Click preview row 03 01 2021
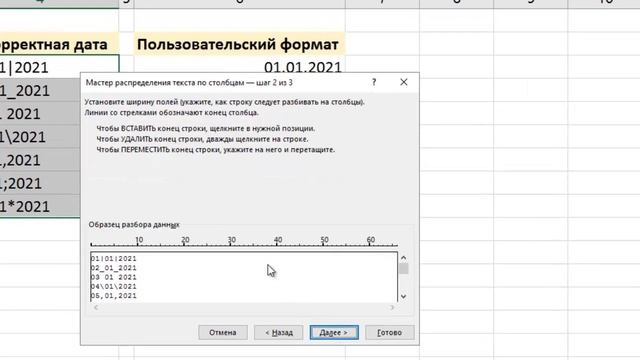Screen dimensions: 640x360 coord(114,278)
